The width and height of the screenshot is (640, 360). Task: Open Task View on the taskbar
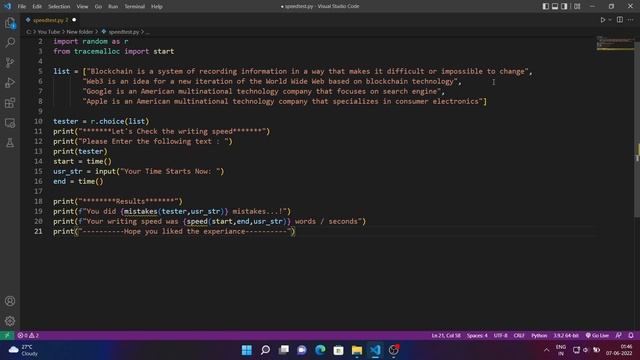[284, 350]
